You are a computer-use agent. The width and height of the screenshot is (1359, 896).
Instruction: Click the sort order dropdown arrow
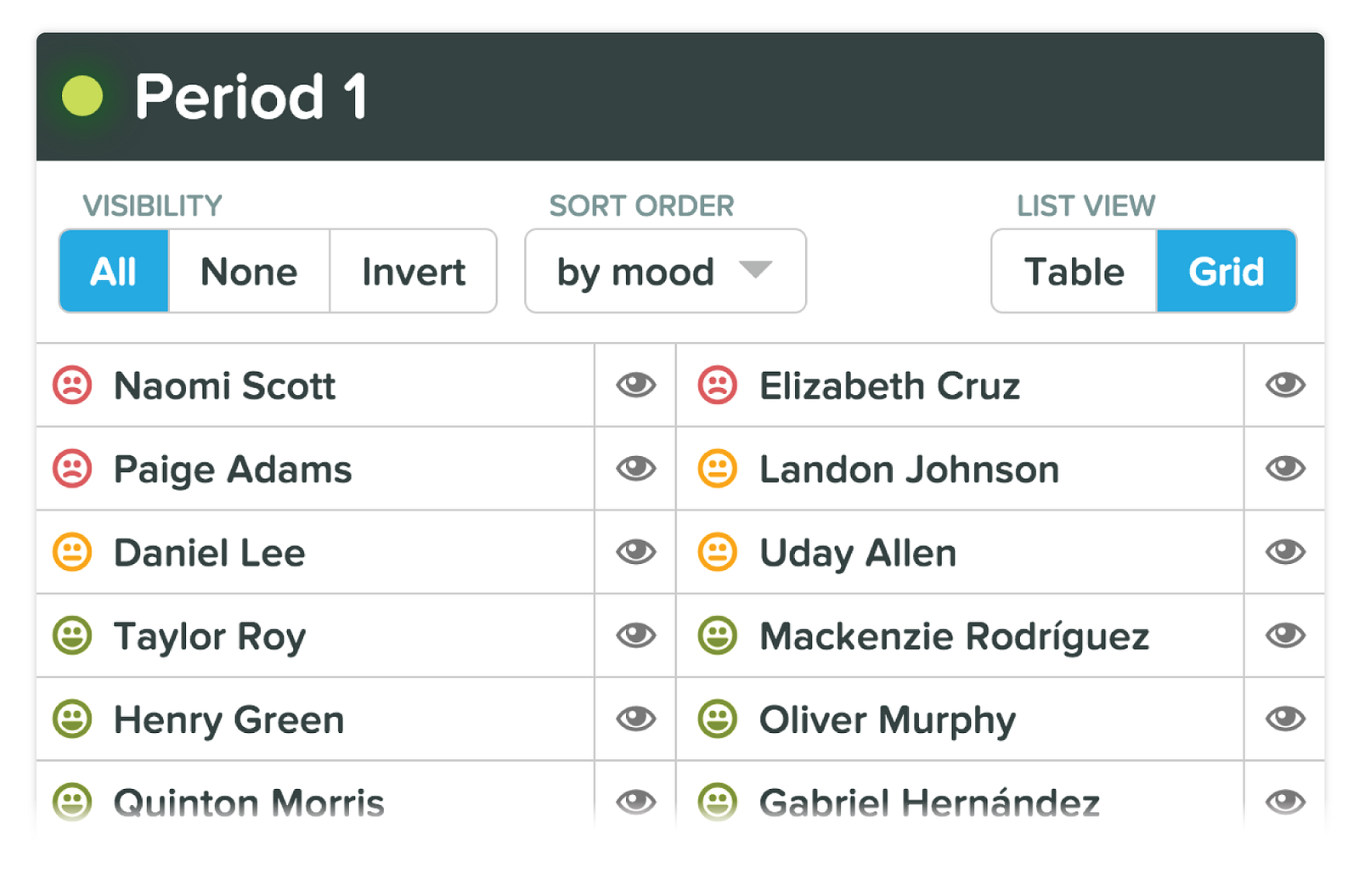coord(755,270)
